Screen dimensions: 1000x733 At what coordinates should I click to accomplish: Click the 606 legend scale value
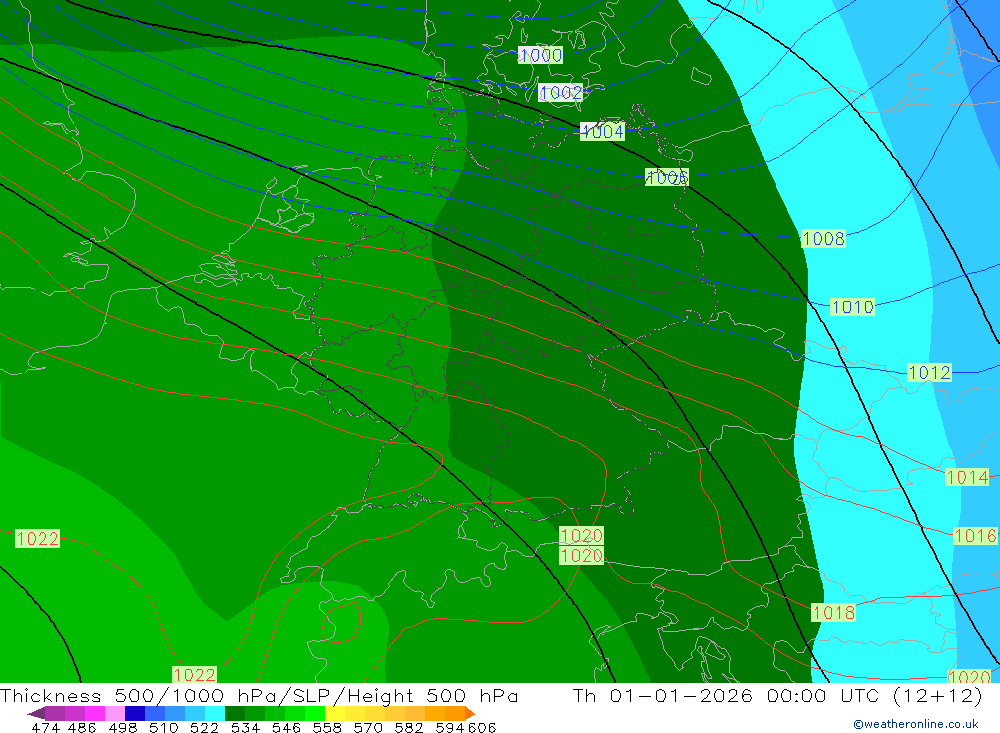click(x=482, y=728)
